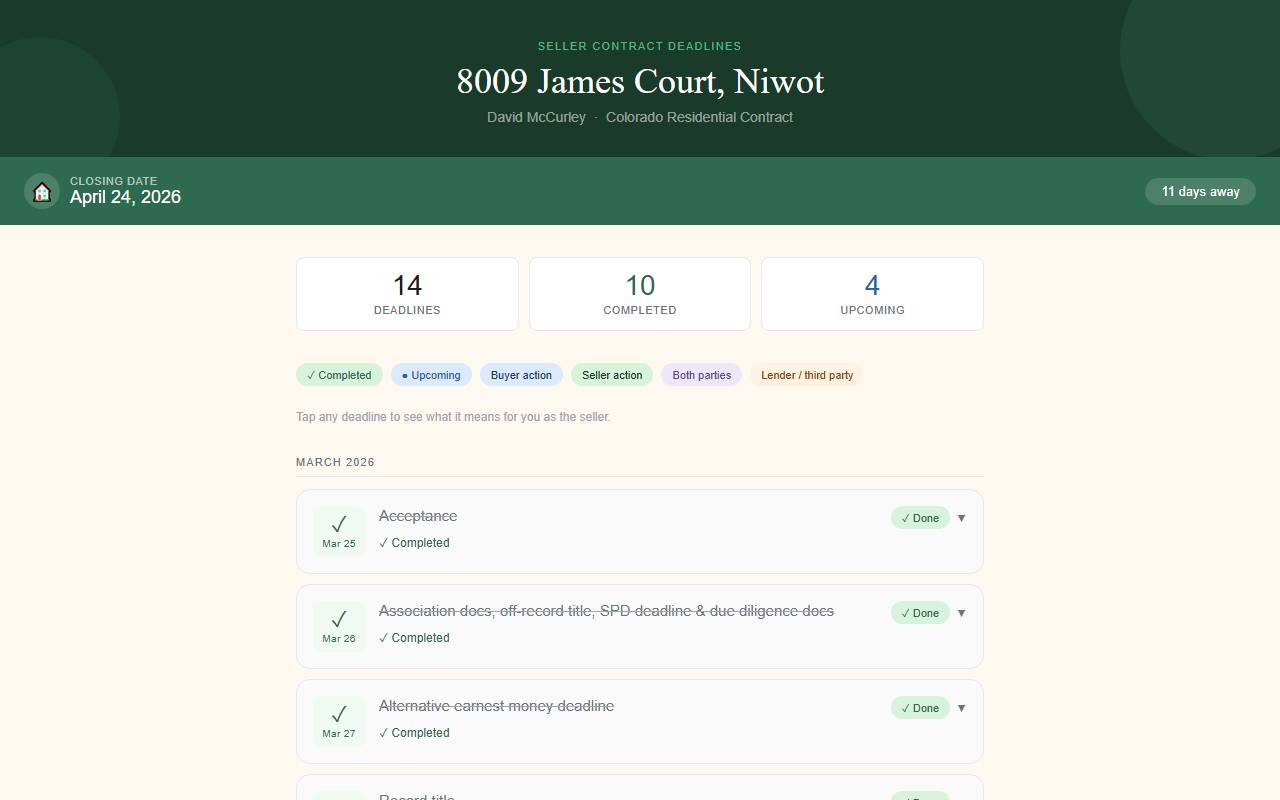Viewport: 1280px width, 800px height.
Task: Expand the Alternative earnest money deadline arrow
Action: (961, 708)
